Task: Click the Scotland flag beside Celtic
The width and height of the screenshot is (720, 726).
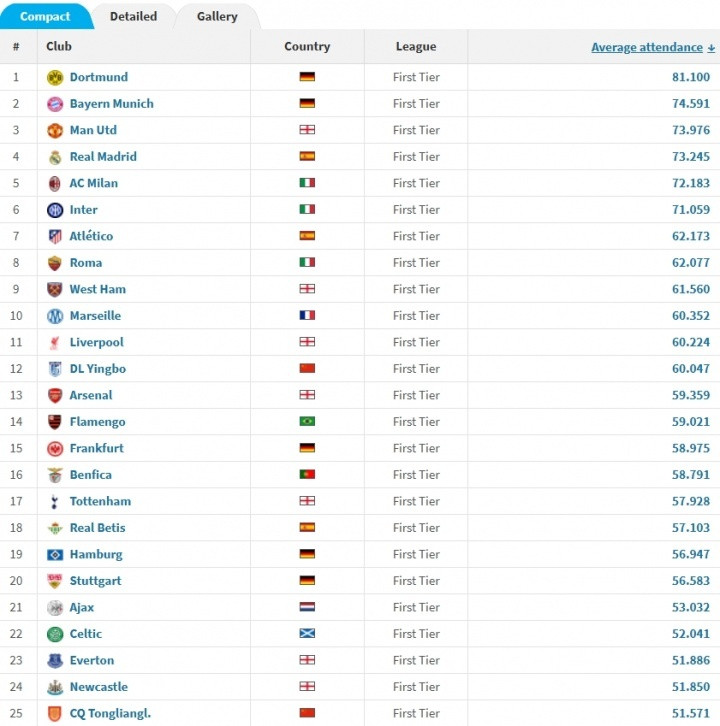Action: (307, 634)
